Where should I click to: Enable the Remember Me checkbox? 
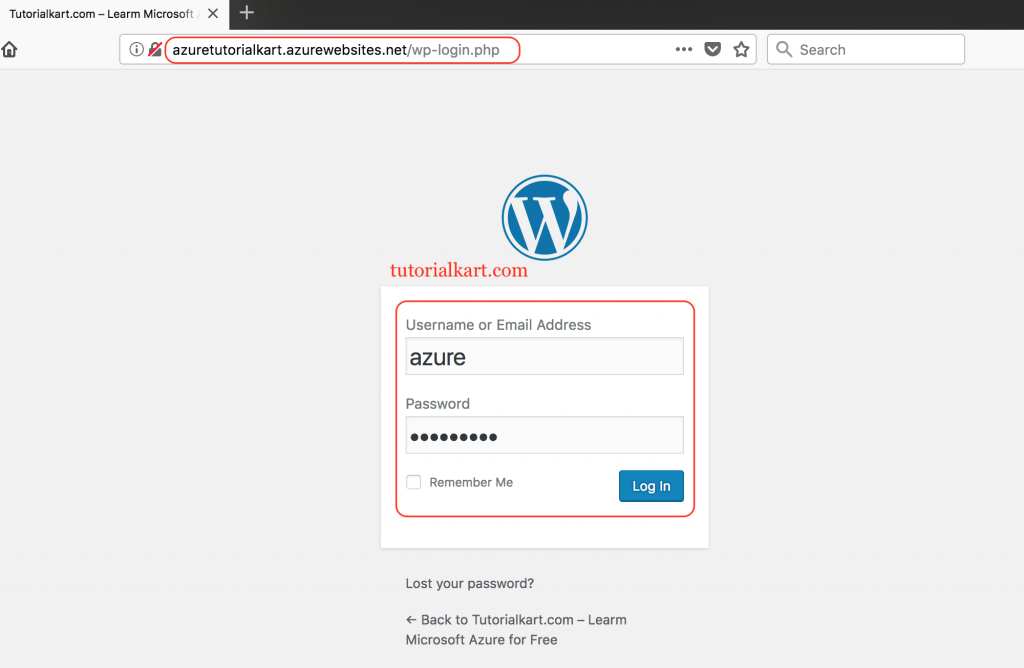(413, 481)
